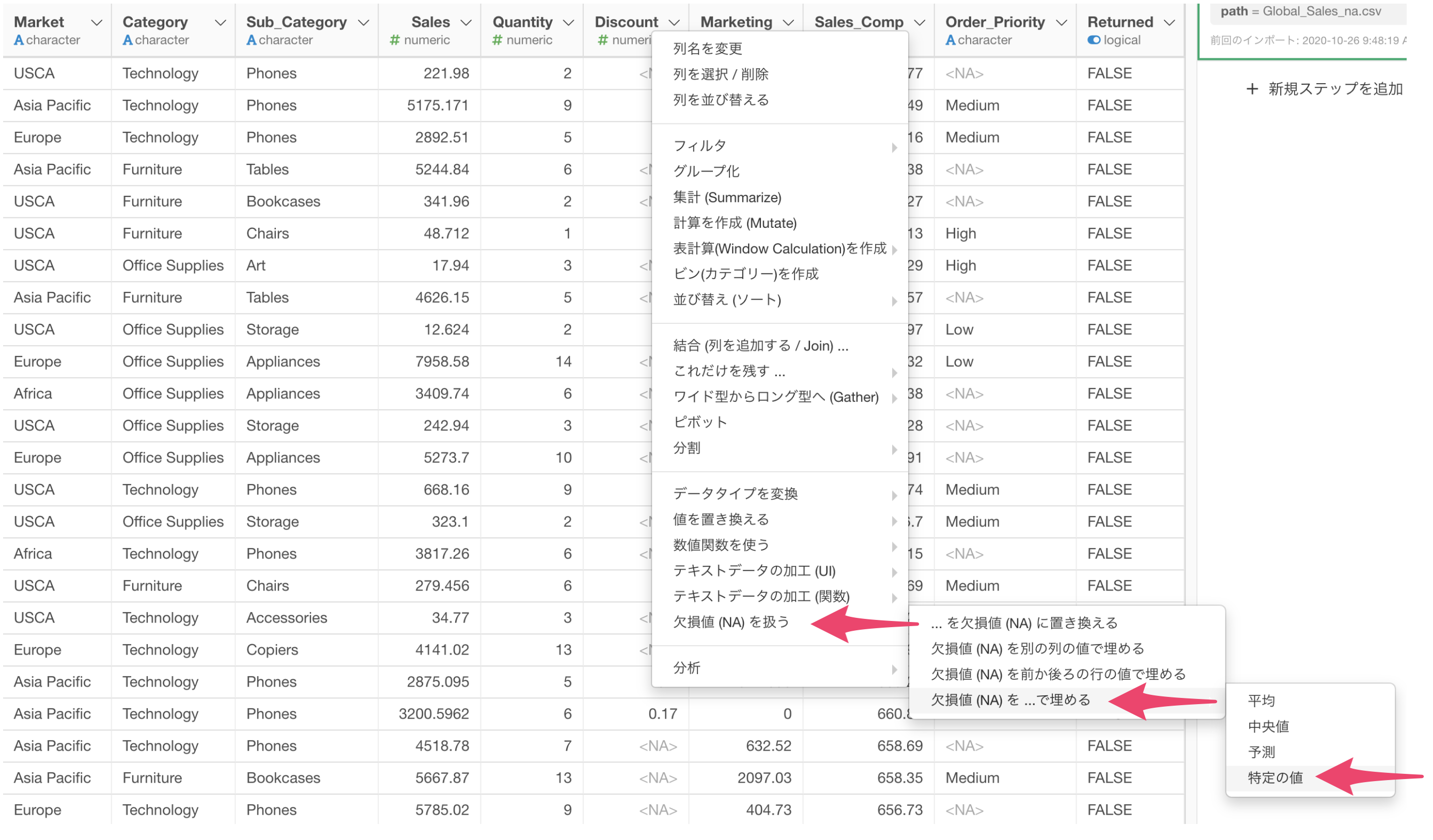Click the Order_Priority column dropdown chevron

click(1061, 23)
